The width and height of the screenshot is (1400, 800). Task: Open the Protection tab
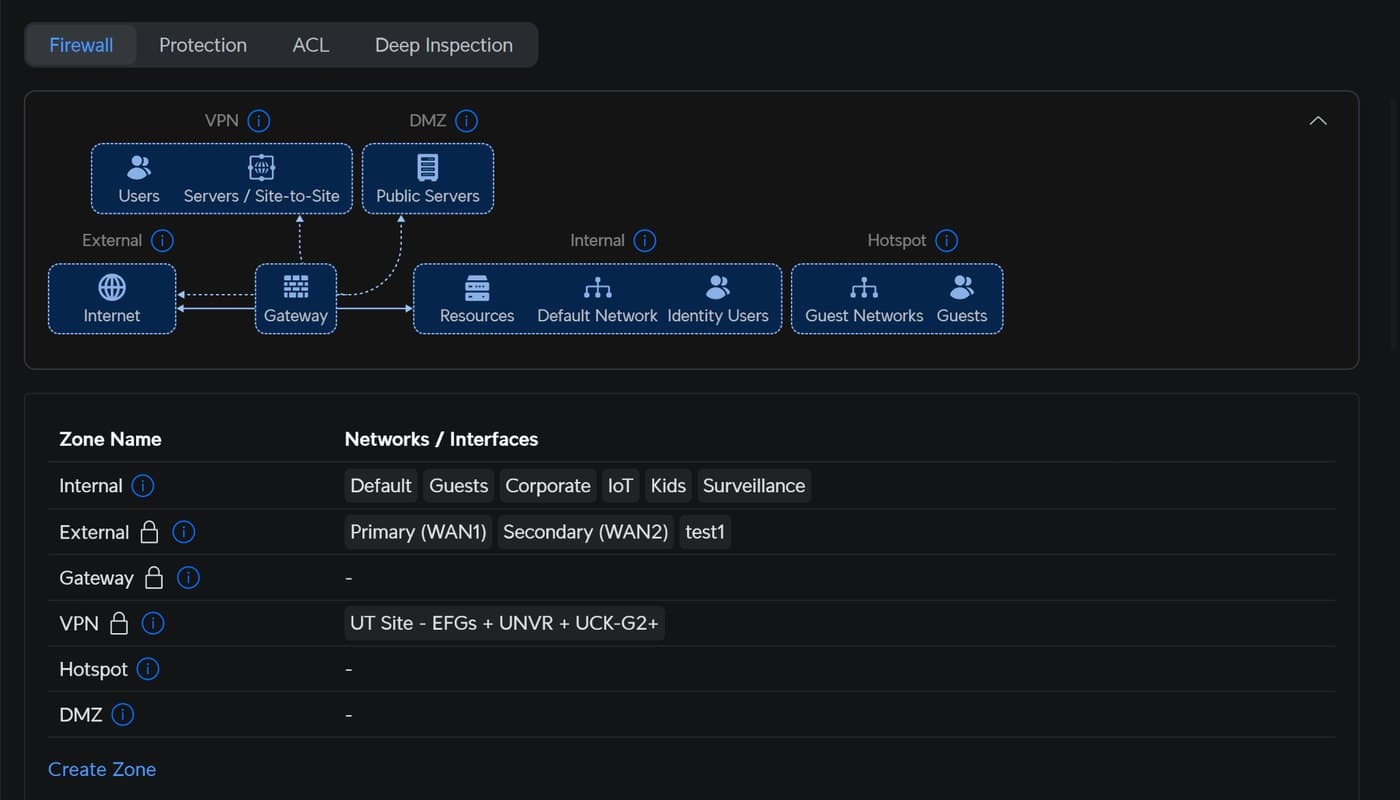[203, 45]
